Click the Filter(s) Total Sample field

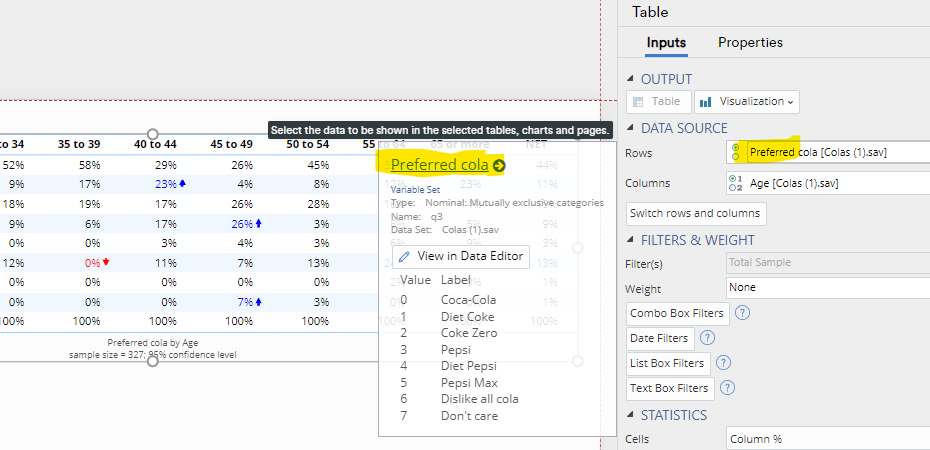[828, 262]
